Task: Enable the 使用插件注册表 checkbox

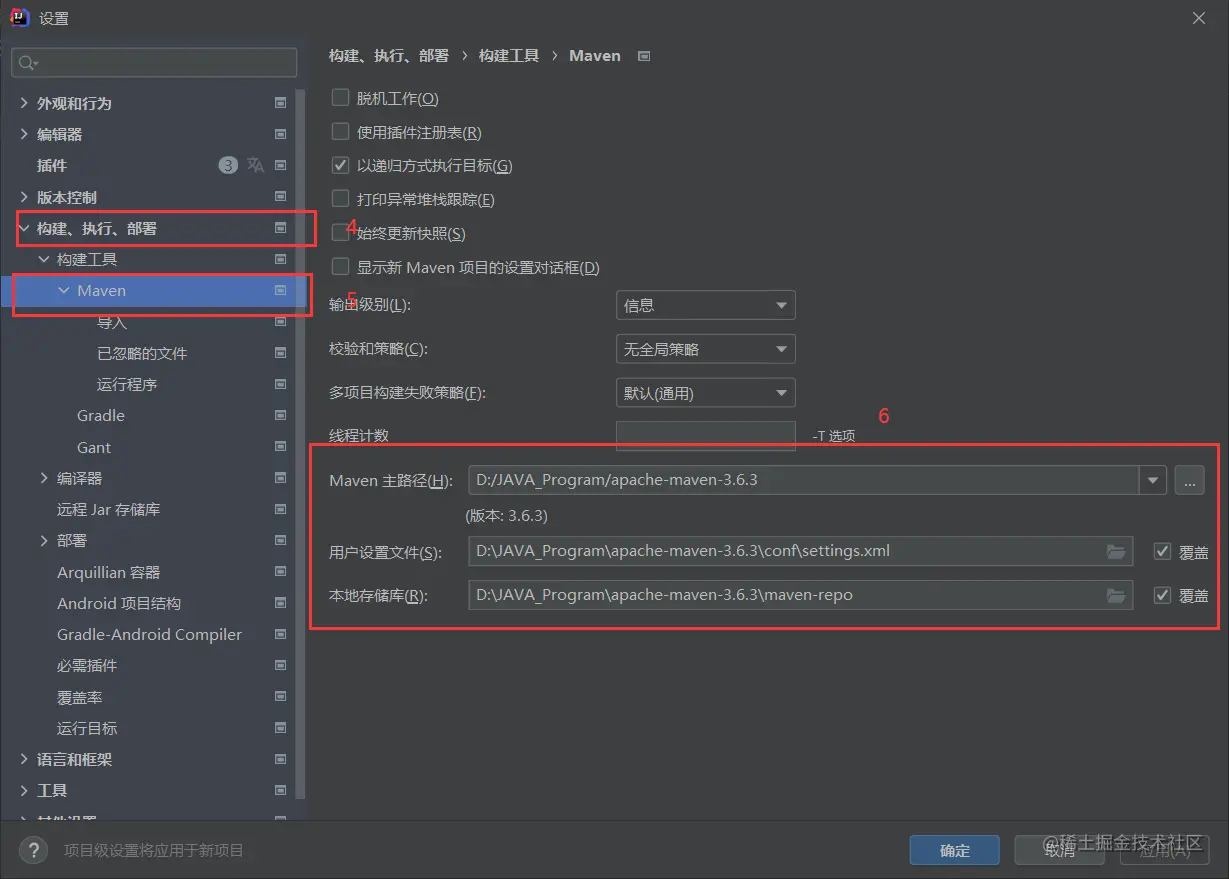Action: [x=340, y=132]
